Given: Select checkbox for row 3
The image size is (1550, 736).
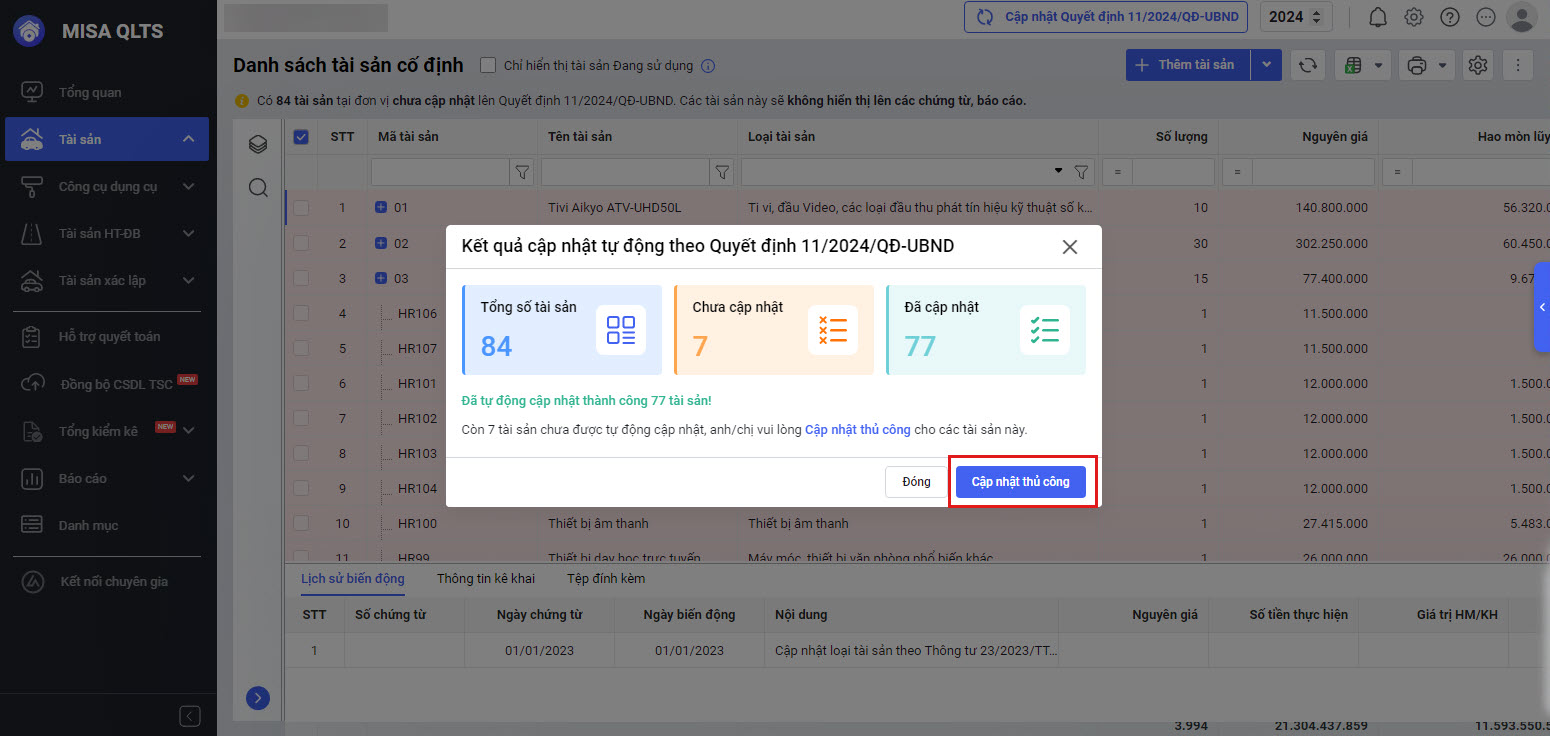Looking at the screenshot, I should pos(301,278).
